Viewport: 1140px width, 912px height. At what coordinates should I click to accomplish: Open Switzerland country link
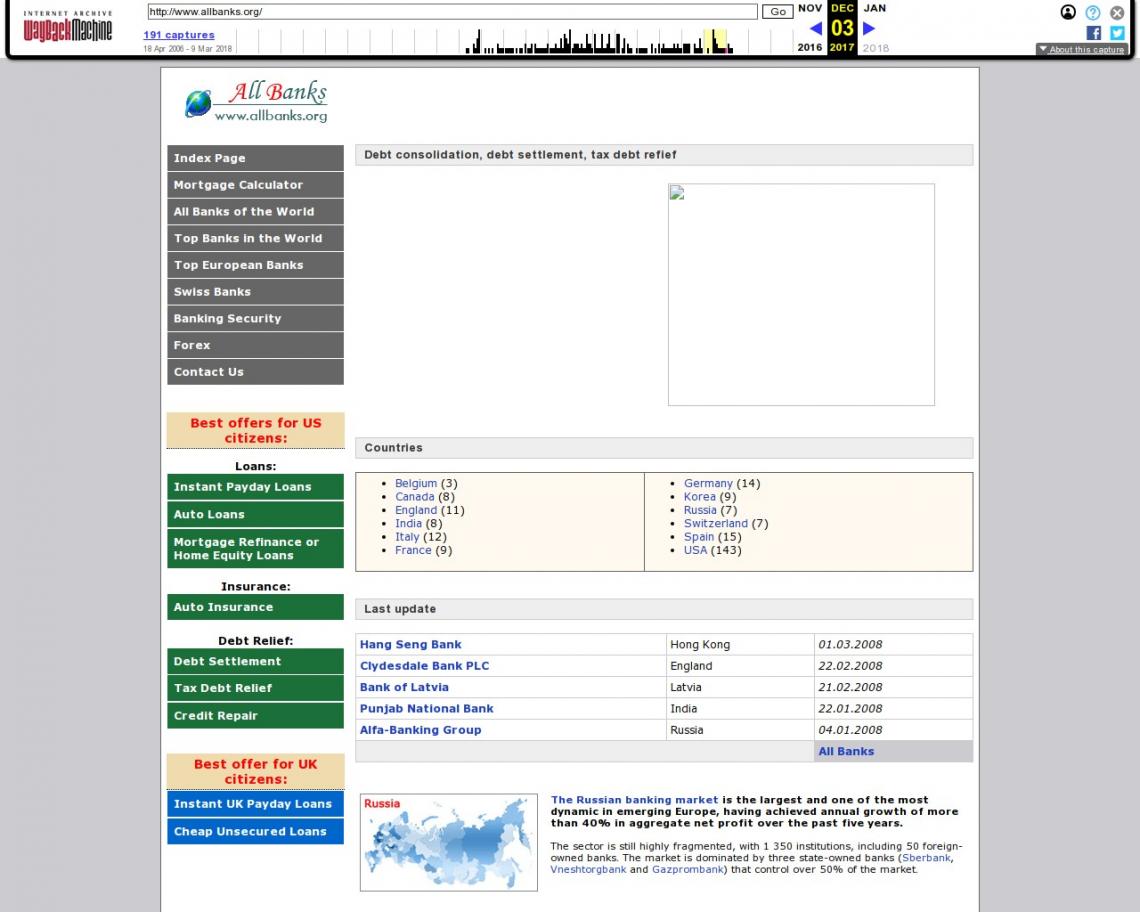715,524
